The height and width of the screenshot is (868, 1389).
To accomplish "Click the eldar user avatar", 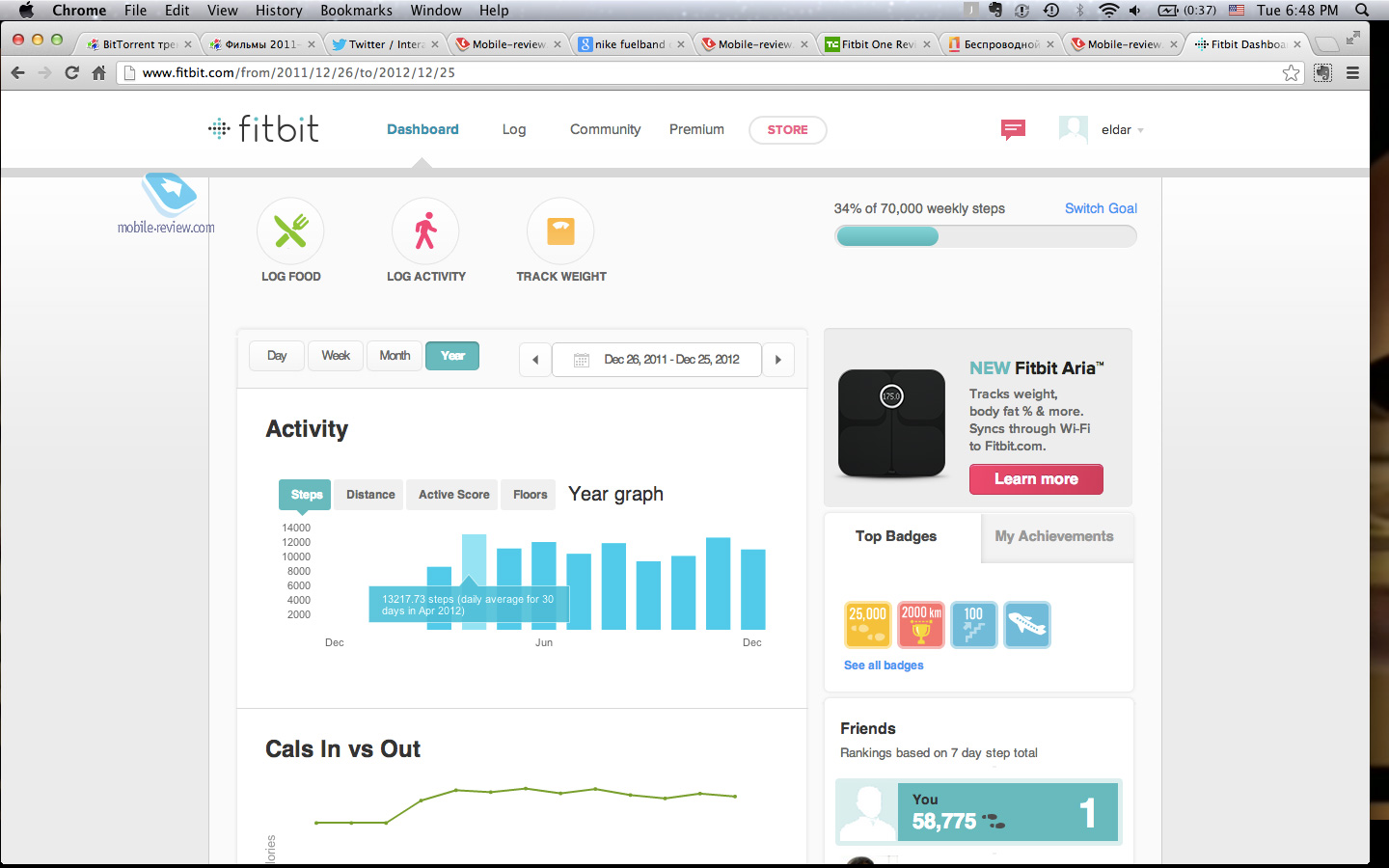I will click(x=1074, y=130).
